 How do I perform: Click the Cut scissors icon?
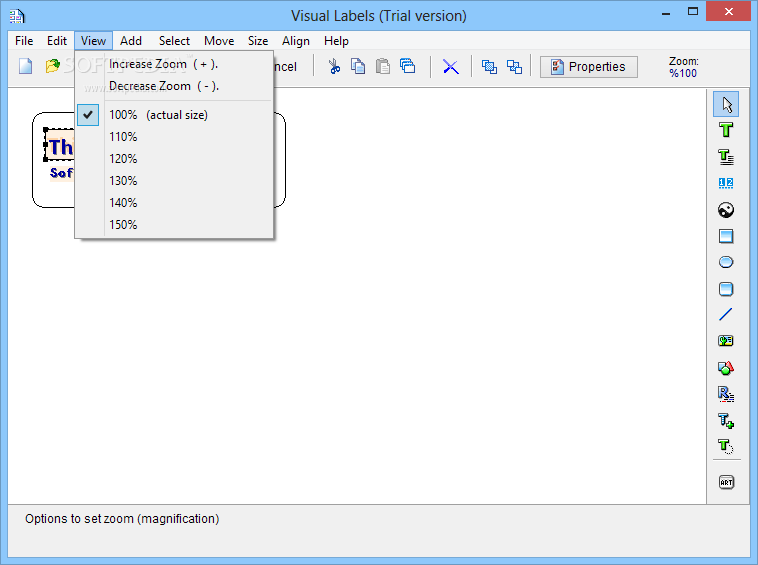click(x=334, y=66)
